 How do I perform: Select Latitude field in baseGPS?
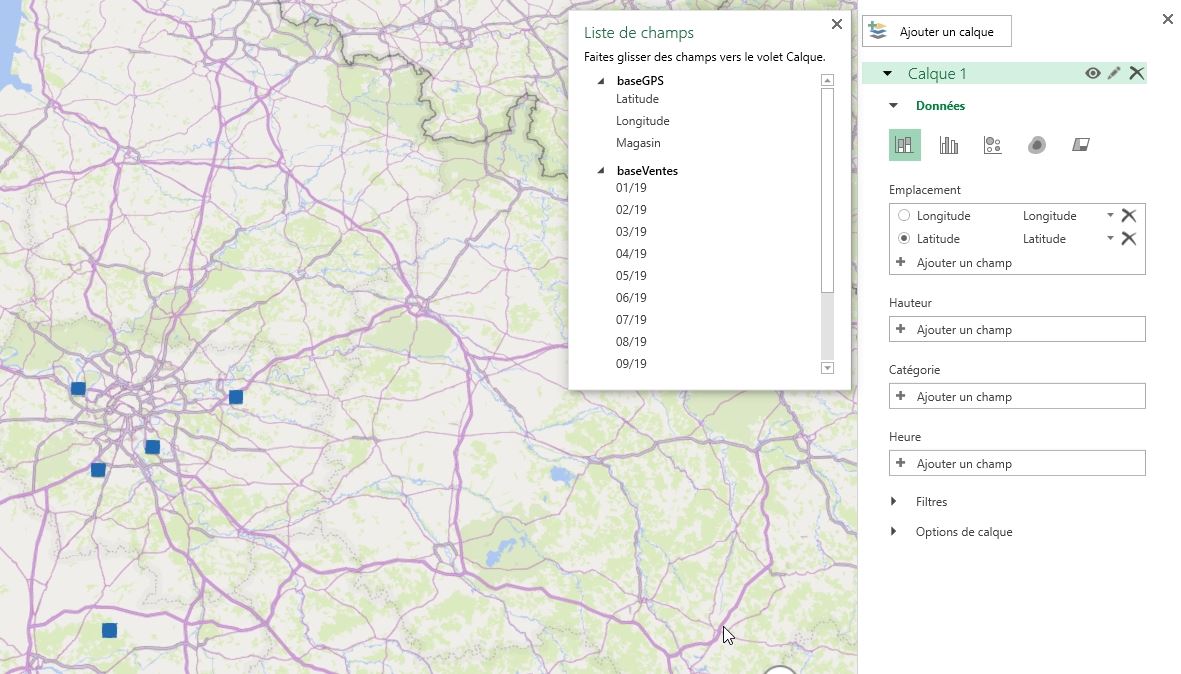[x=637, y=99]
